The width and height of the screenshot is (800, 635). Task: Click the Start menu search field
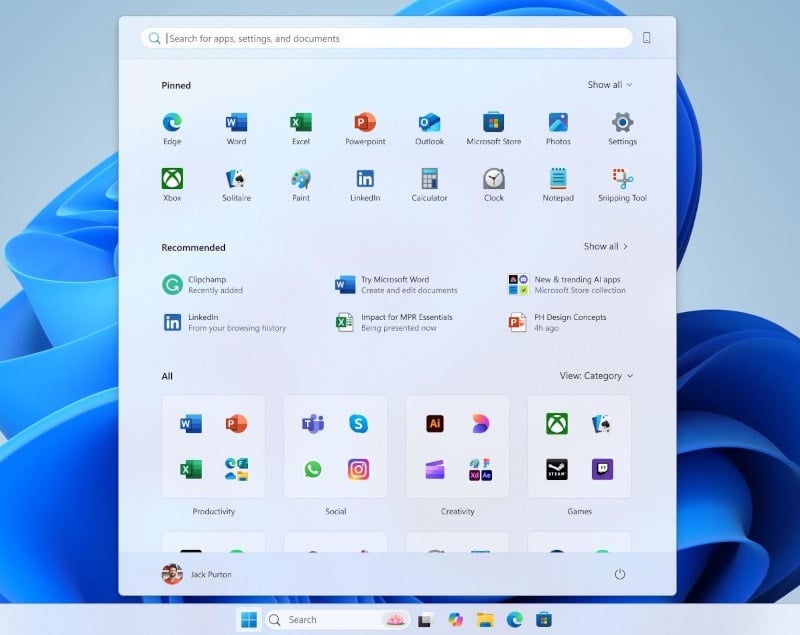click(x=386, y=38)
